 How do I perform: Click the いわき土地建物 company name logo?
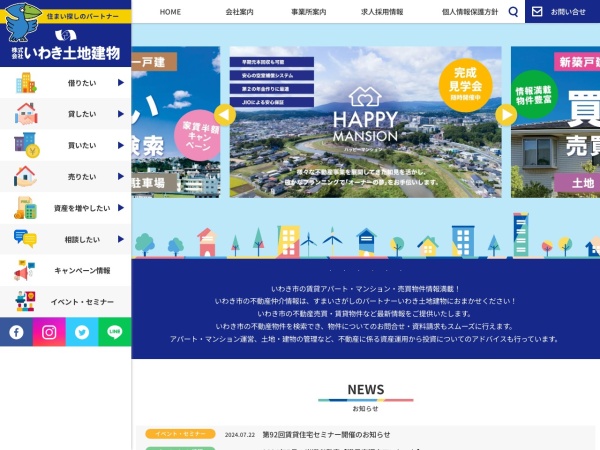(65, 53)
